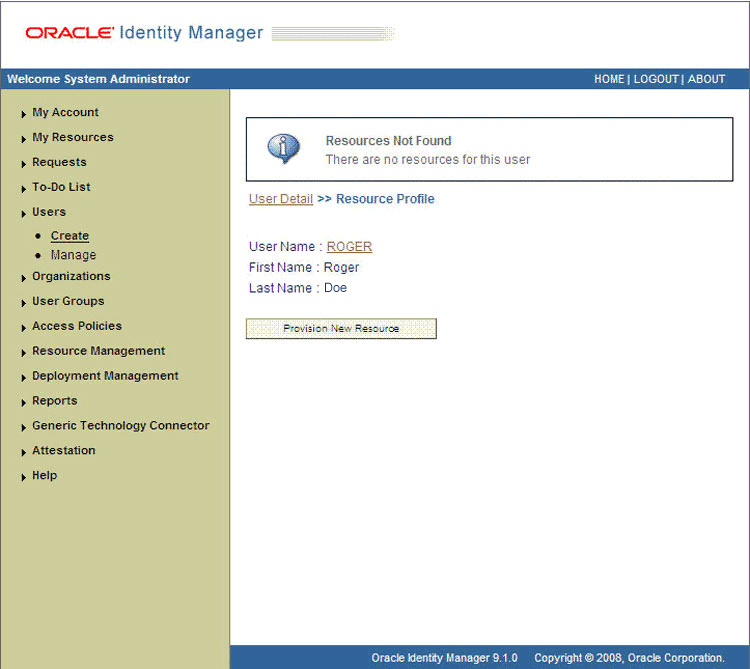Expand the User Groups arrow

(23, 303)
